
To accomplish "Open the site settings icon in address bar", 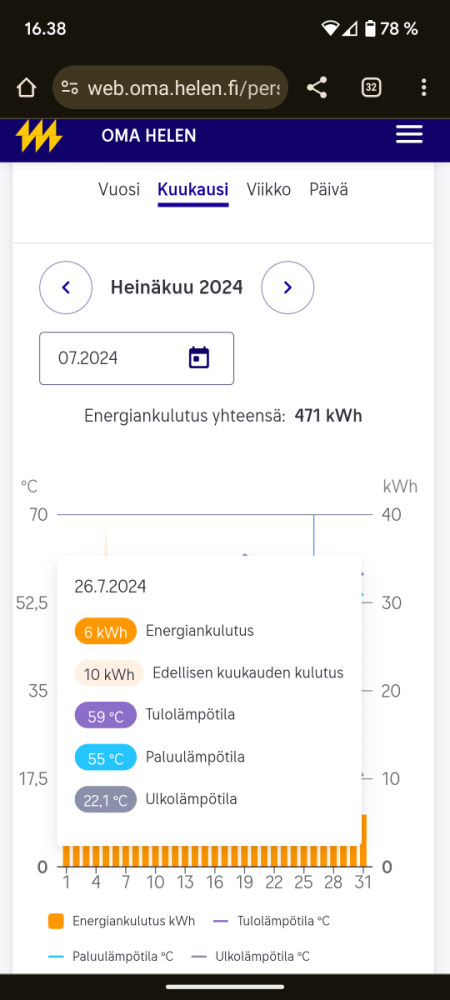I will 69,87.
